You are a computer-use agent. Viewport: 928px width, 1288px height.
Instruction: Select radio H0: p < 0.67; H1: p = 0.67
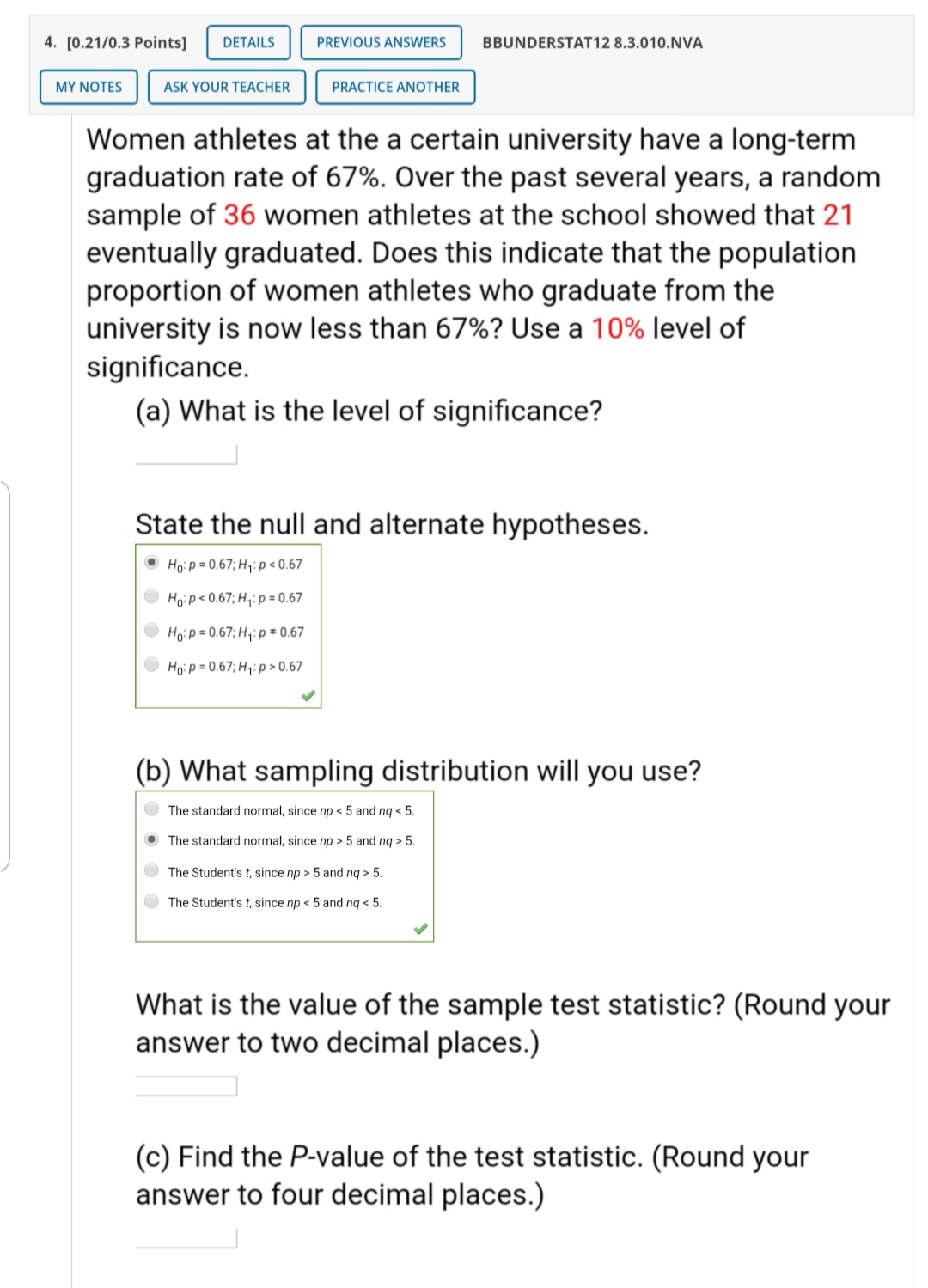(152, 596)
